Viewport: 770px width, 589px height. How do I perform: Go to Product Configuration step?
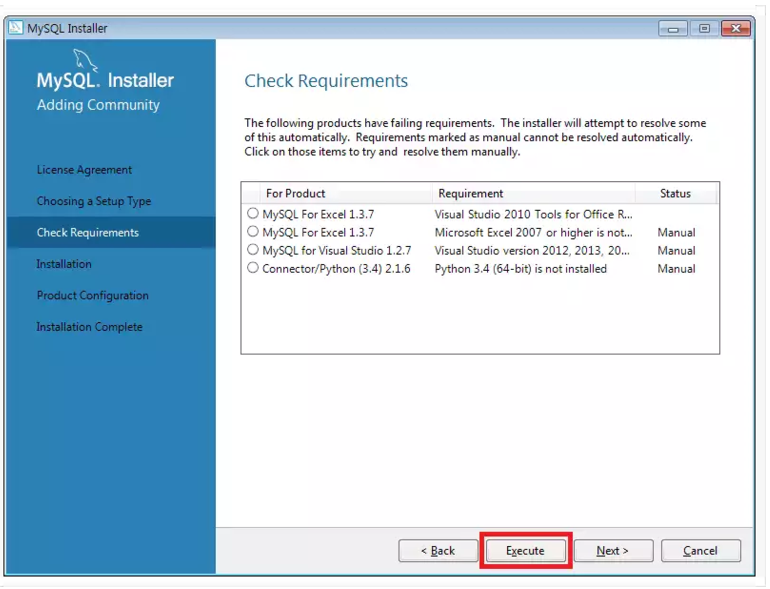(92, 295)
